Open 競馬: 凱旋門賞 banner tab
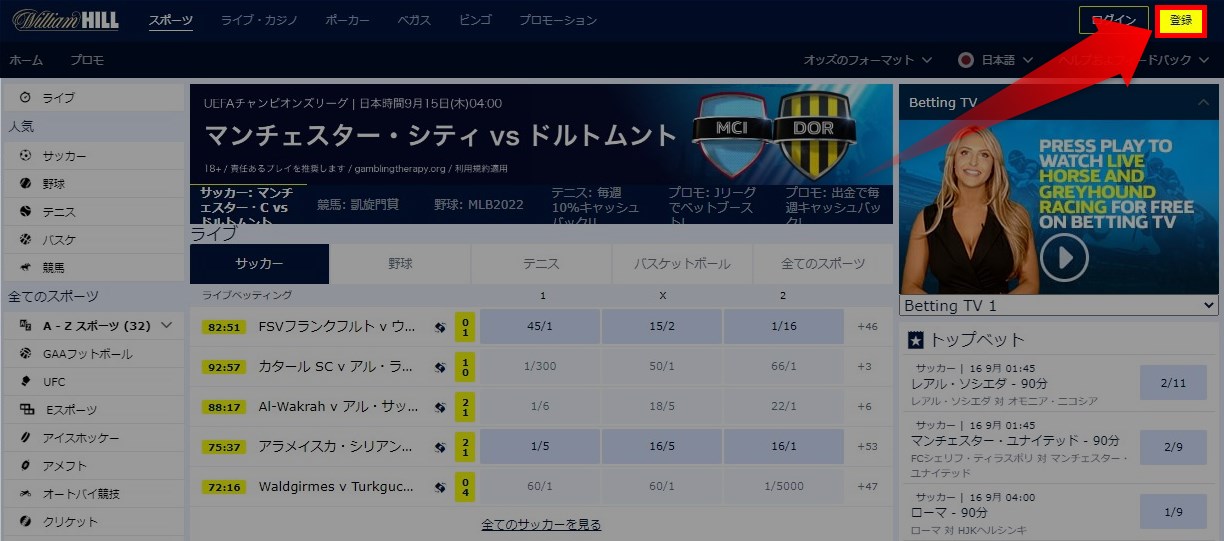This screenshot has width=1224, height=541. [x=358, y=204]
